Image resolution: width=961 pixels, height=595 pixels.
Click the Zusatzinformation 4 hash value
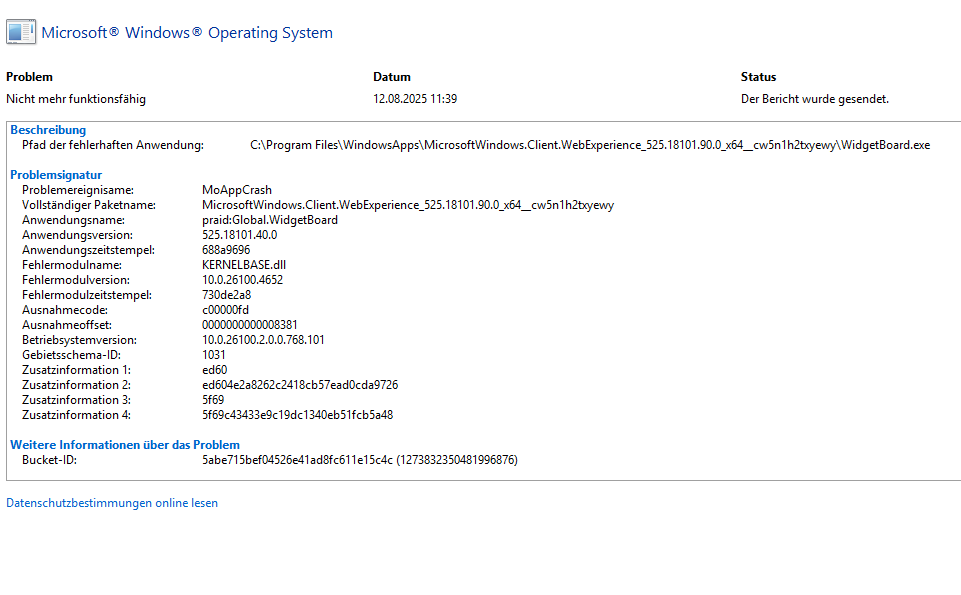tap(297, 415)
